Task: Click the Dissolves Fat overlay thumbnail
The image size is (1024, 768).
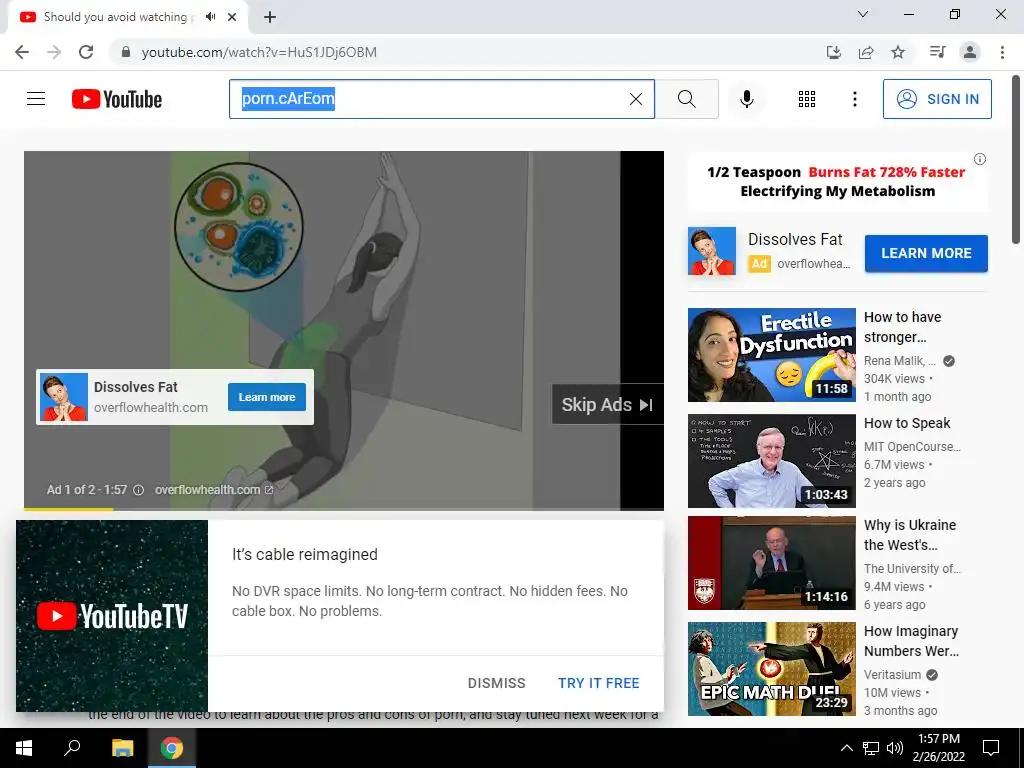Action: pyautogui.click(x=63, y=397)
